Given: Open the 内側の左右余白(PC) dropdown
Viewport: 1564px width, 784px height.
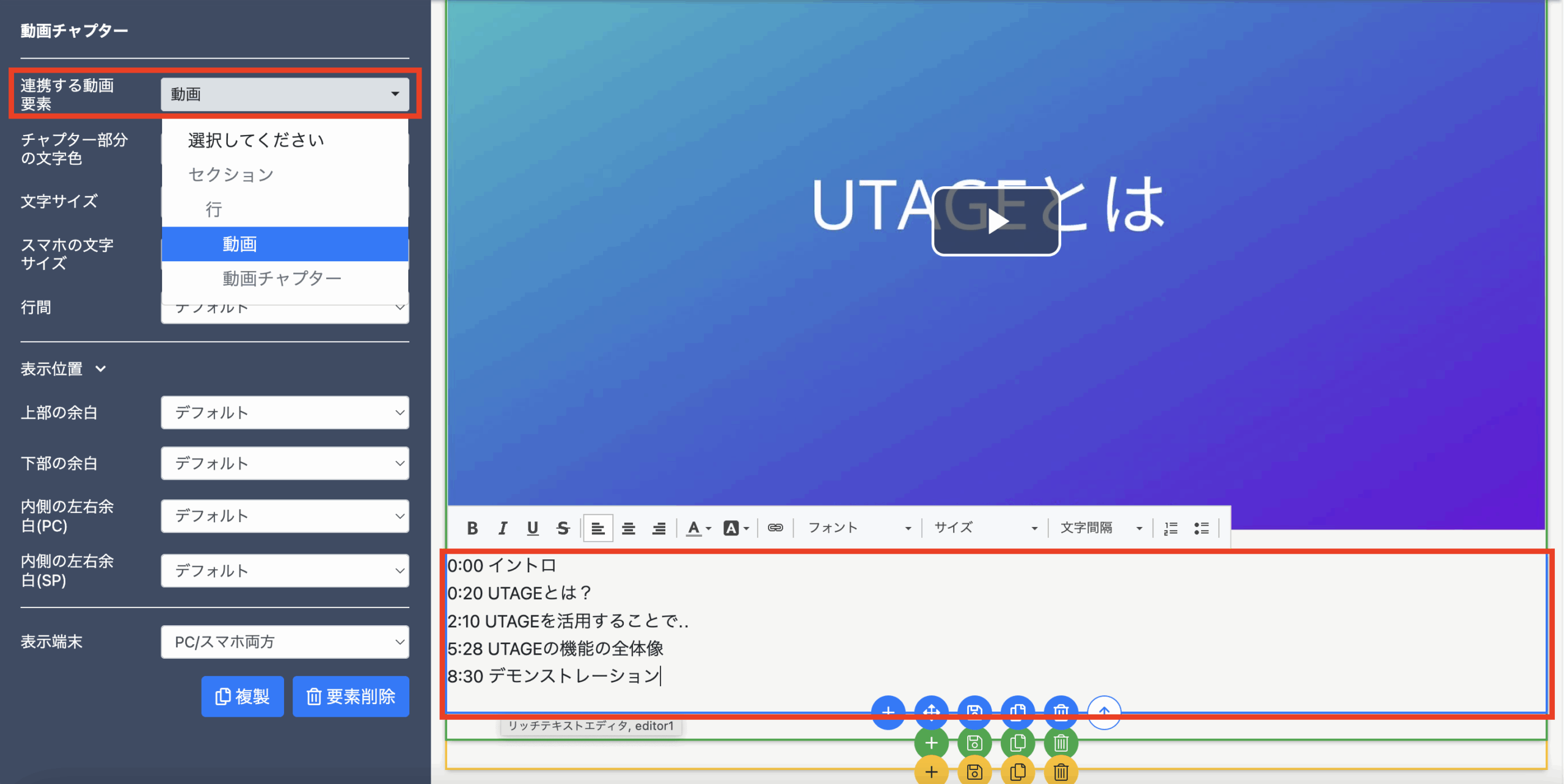Looking at the screenshot, I should [285, 516].
